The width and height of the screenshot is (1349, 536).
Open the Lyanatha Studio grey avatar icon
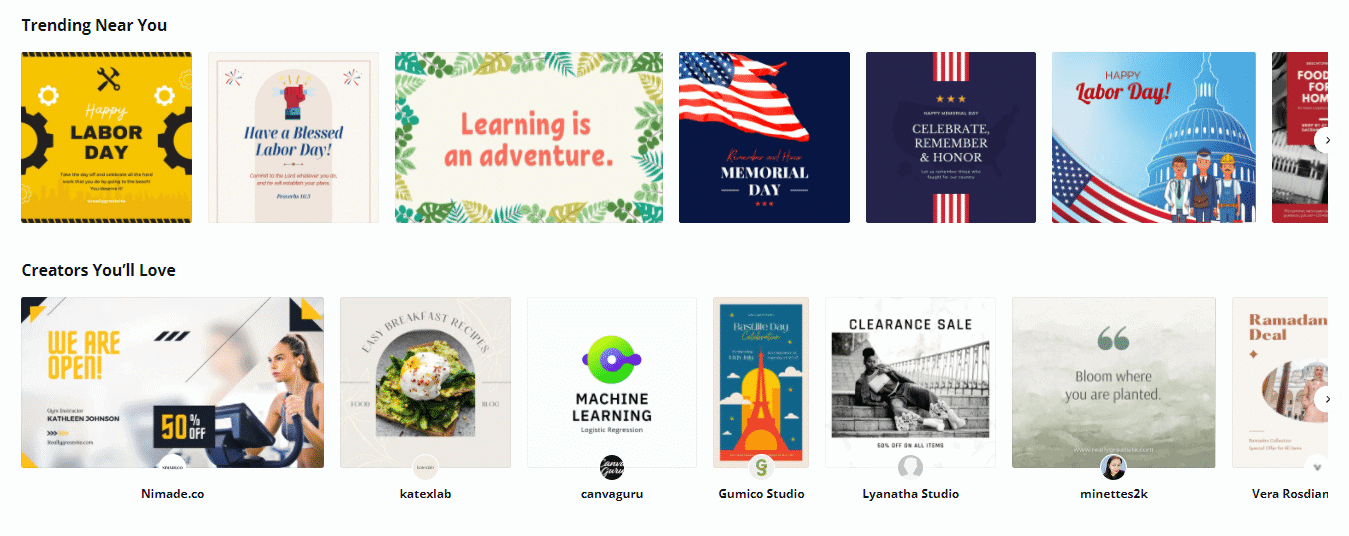[910, 467]
